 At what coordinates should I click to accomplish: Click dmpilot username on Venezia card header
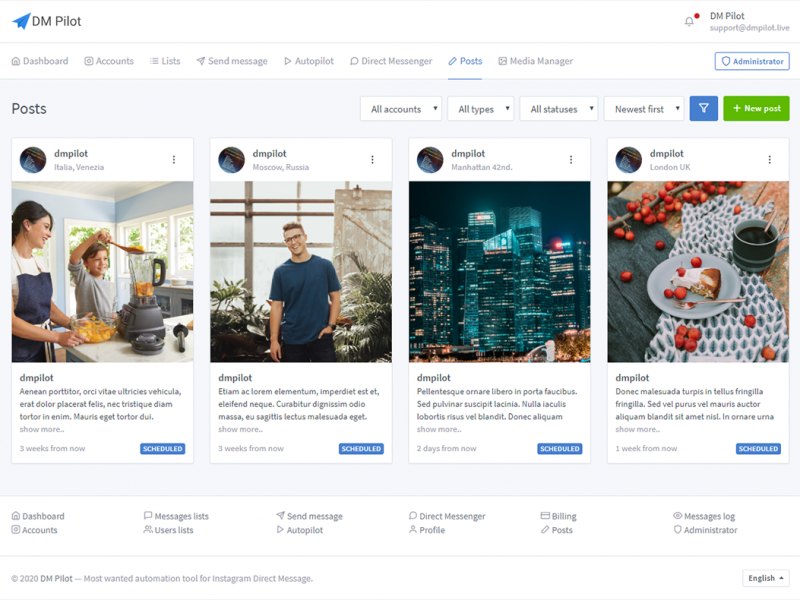pos(71,154)
